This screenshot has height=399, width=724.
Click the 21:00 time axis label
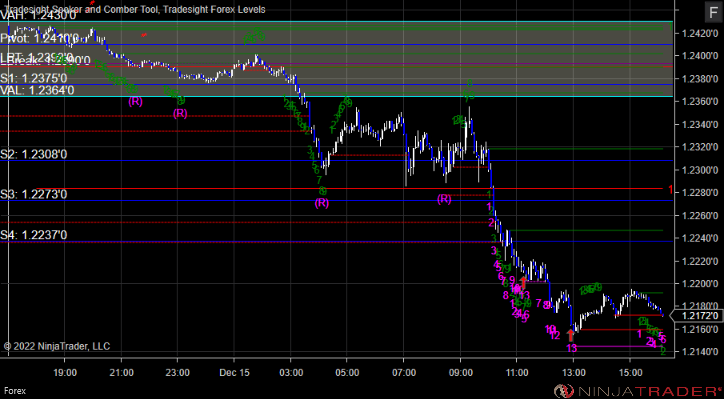[121, 372]
